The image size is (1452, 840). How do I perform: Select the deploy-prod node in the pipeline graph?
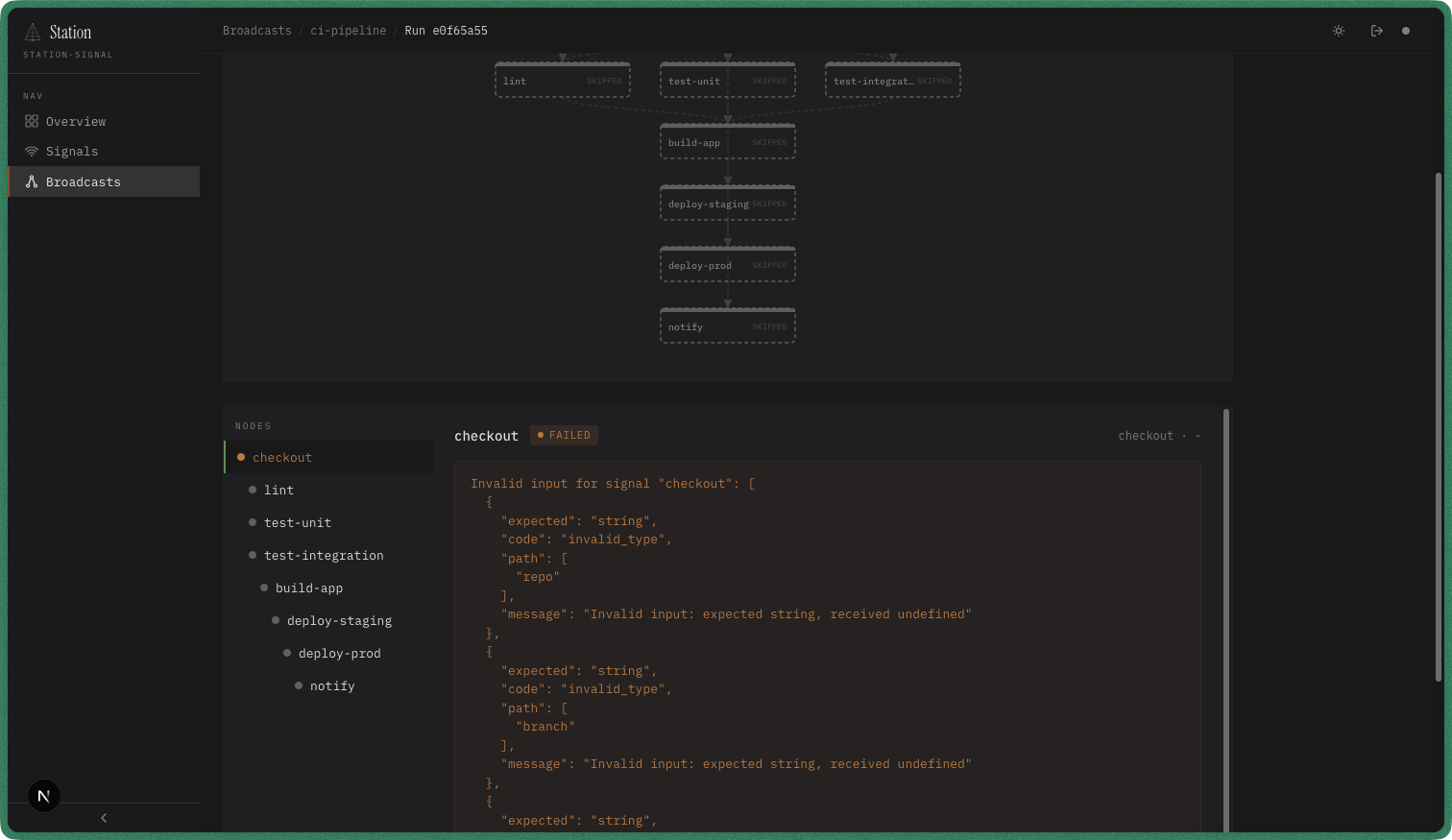727,264
